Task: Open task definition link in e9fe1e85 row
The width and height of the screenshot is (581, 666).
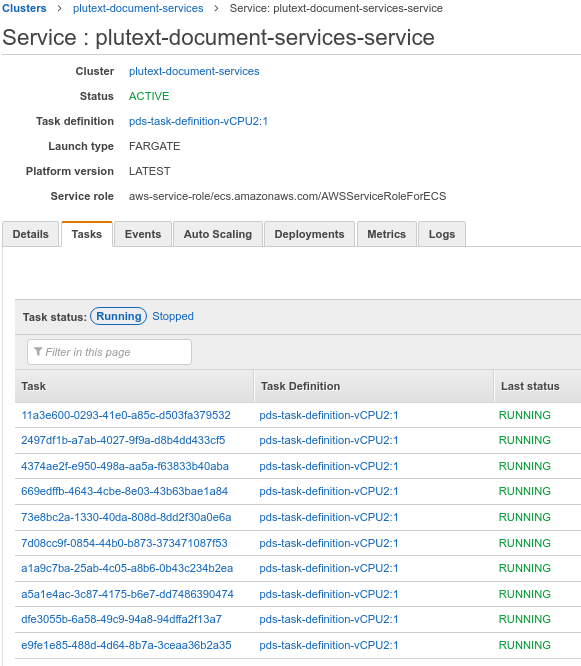Action: (x=329, y=645)
